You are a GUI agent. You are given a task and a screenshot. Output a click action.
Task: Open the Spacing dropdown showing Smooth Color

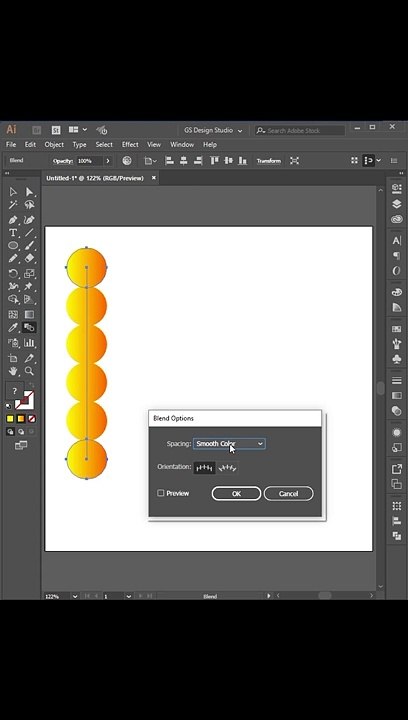coord(229,444)
